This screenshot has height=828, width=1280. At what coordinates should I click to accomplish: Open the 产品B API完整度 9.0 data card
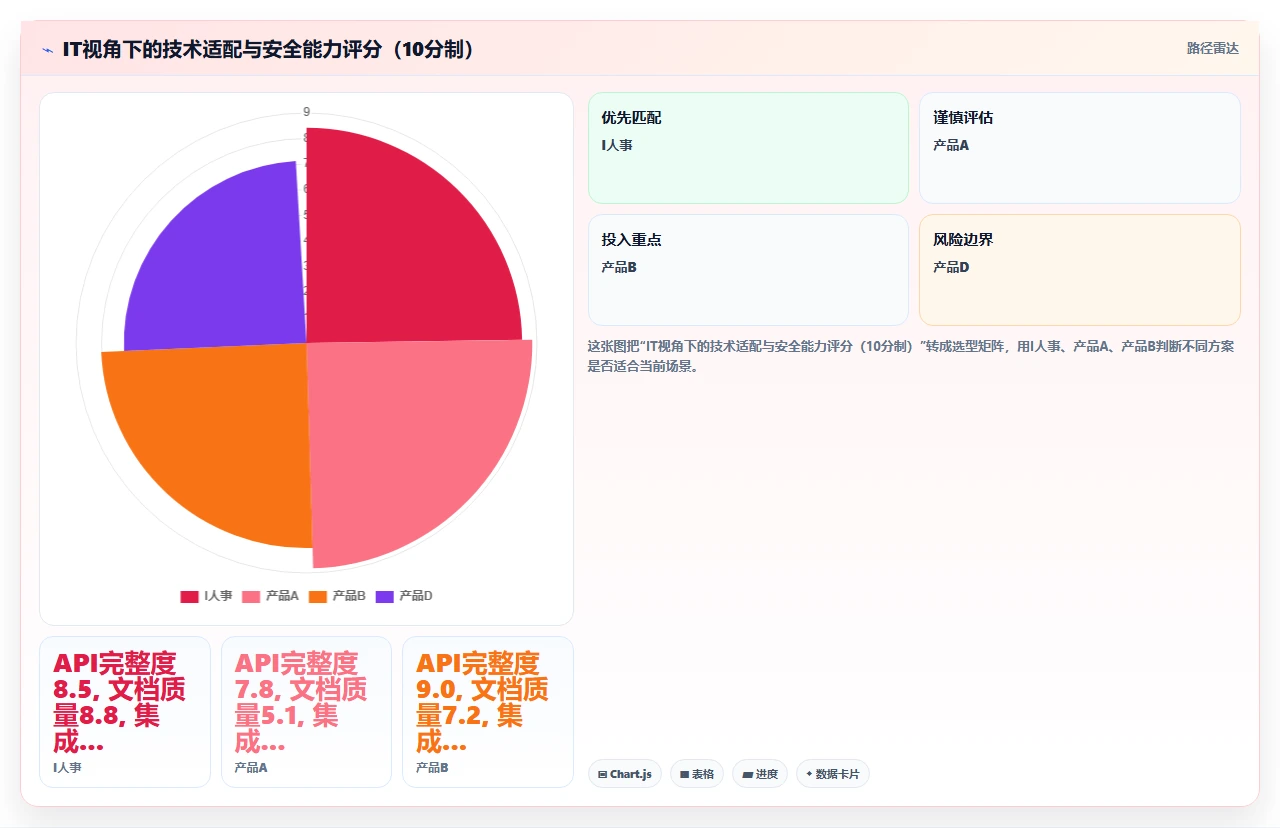click(488, 712)
